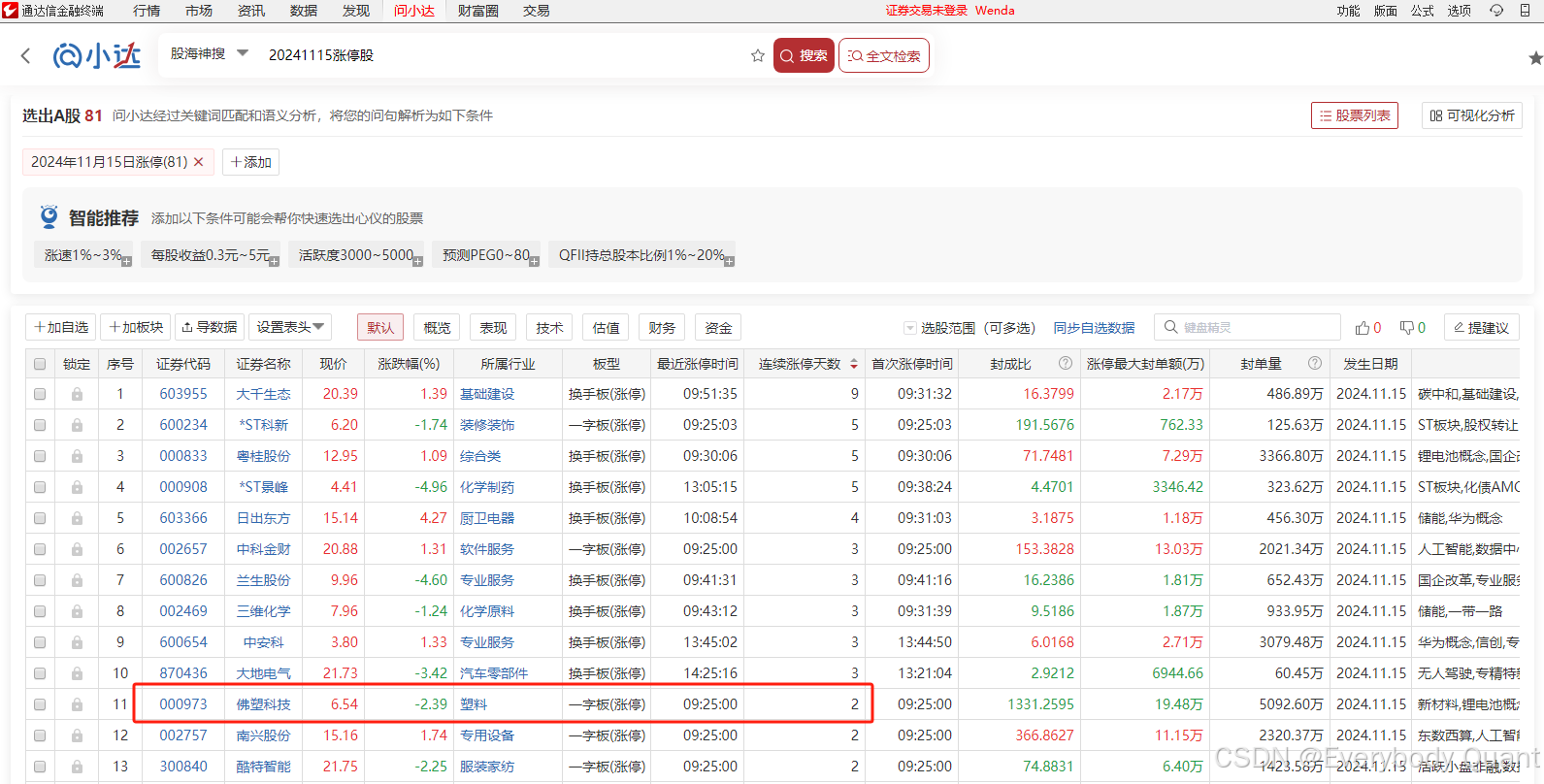Focus the 键盘精灵 search field

tap(1247, 327)
